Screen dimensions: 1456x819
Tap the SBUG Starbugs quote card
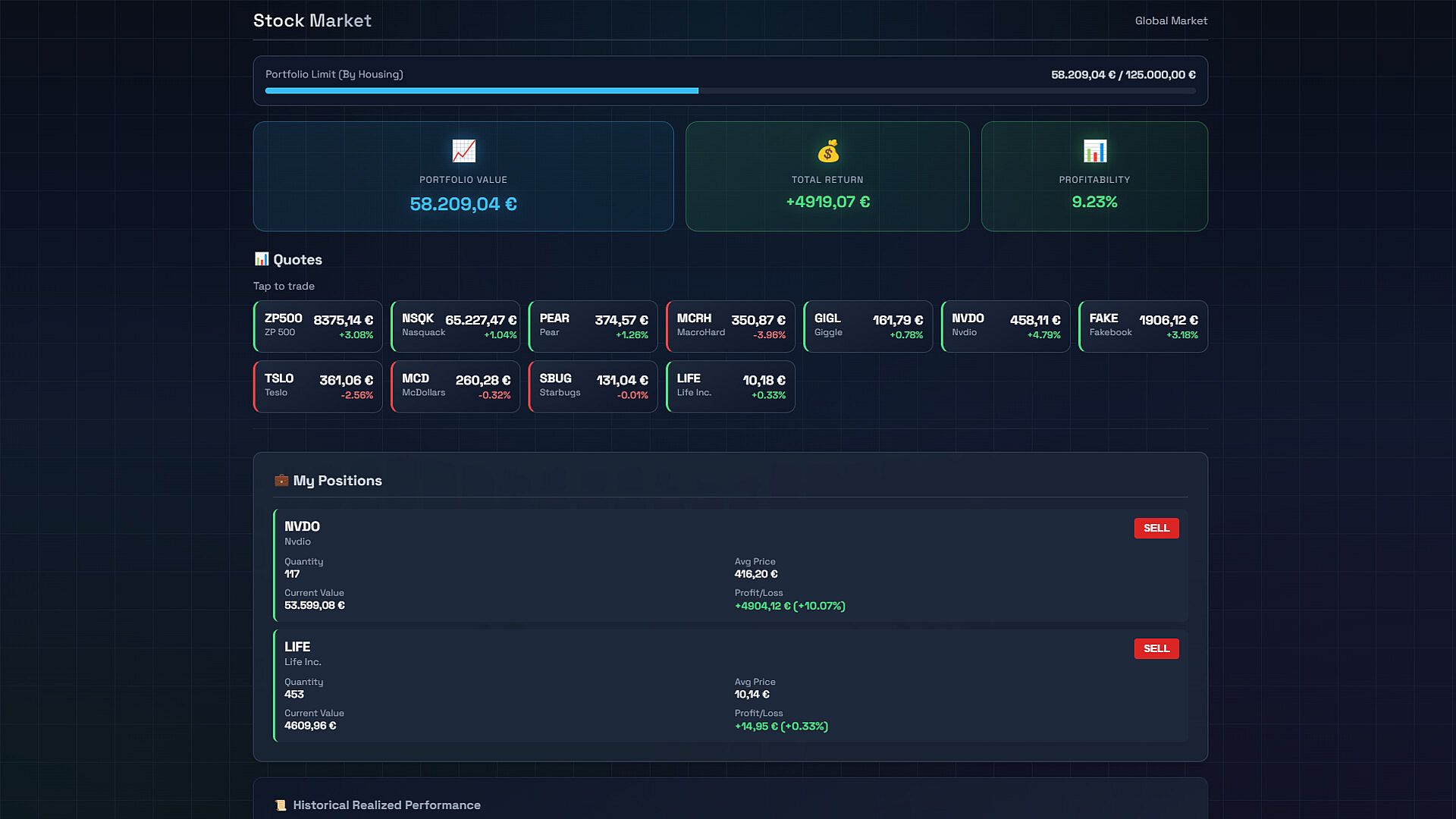[592, 387]
